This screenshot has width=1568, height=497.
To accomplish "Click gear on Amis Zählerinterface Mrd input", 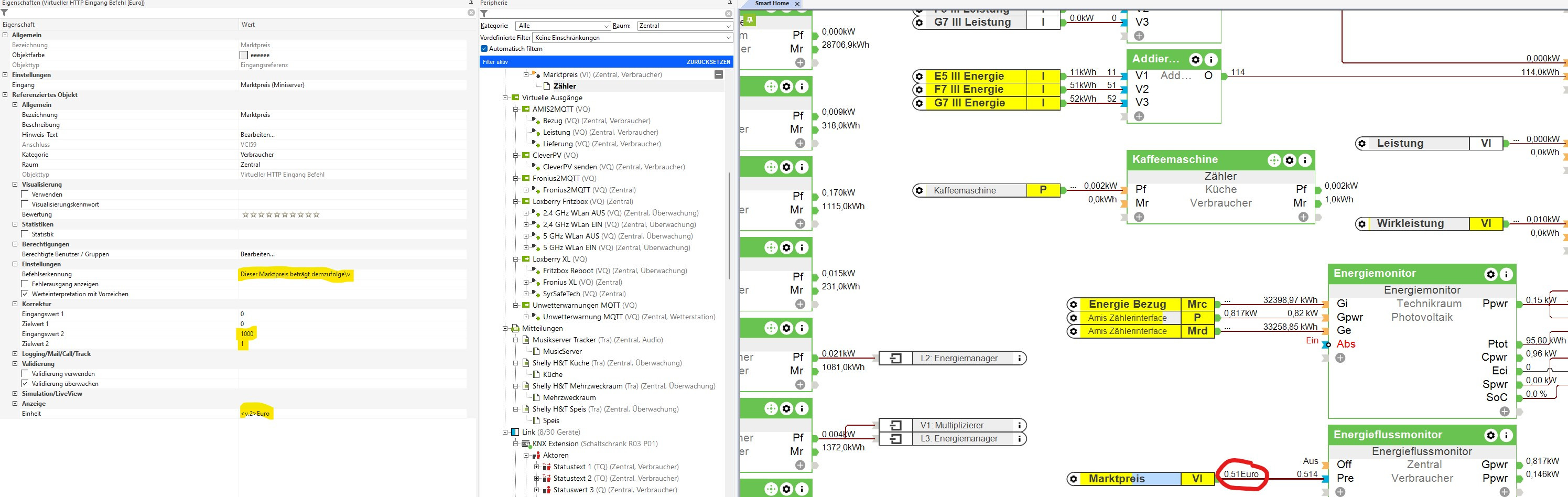I will click(x=1074, y=331).
